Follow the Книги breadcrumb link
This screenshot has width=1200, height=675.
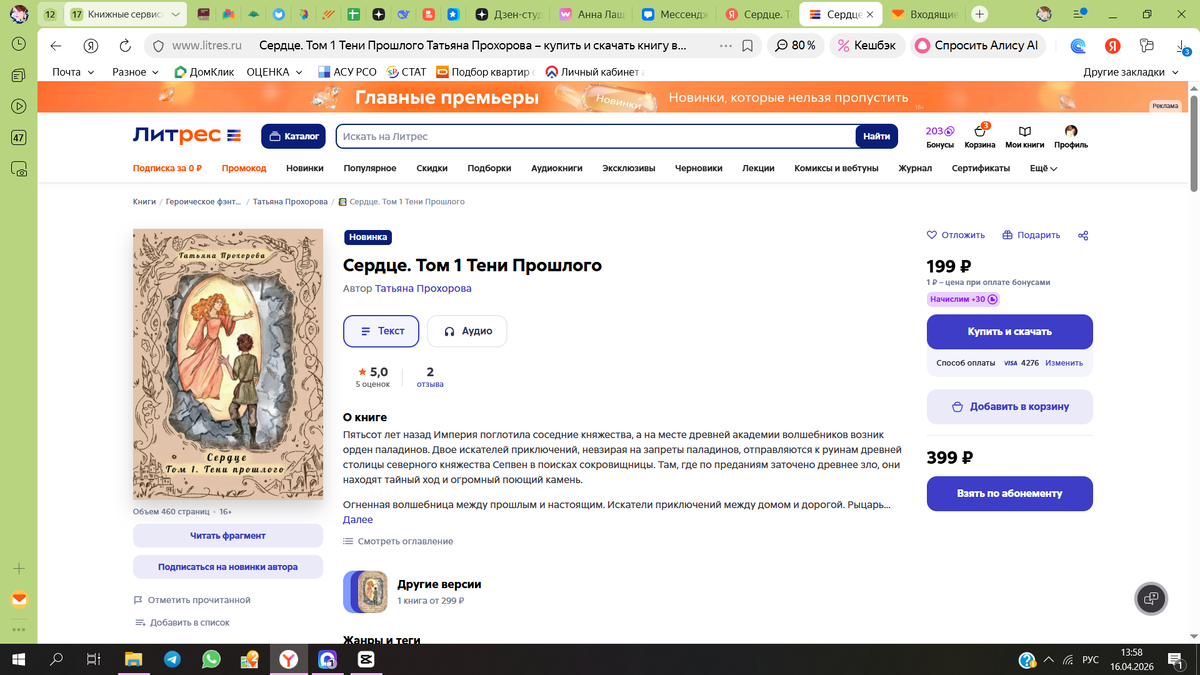point(145,202)
